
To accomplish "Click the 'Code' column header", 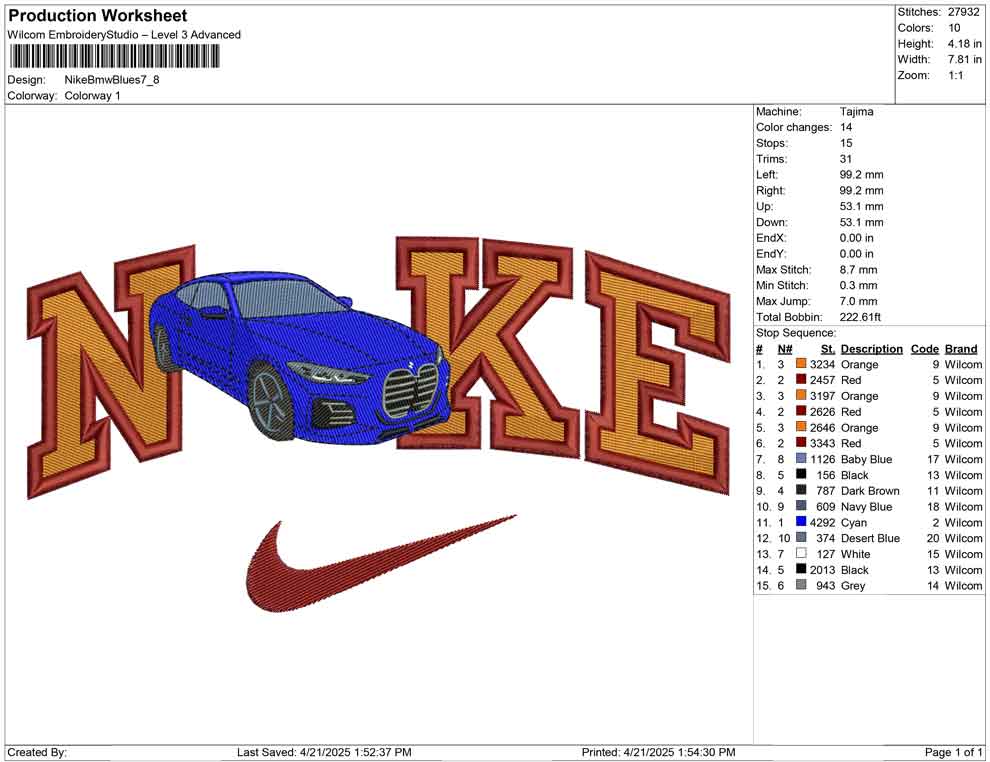I will (924, 348).
